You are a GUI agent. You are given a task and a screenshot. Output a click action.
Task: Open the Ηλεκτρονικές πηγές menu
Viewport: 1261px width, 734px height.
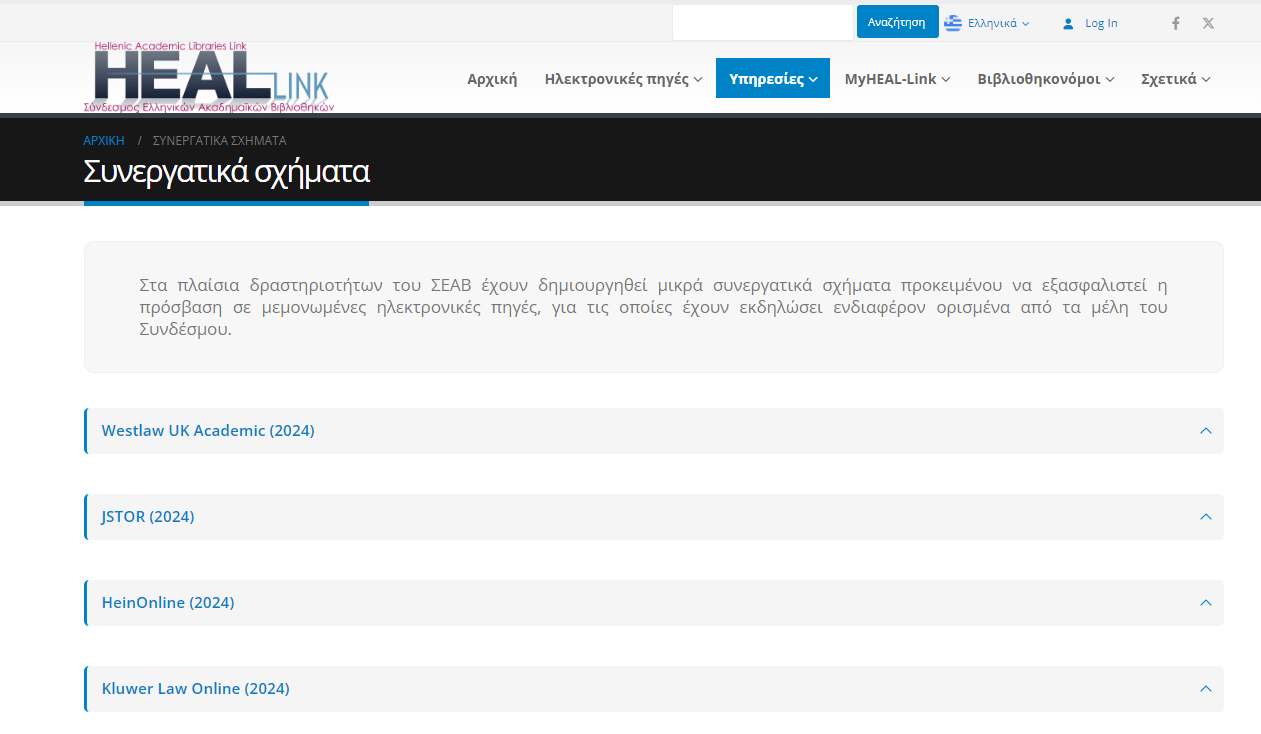623,78
